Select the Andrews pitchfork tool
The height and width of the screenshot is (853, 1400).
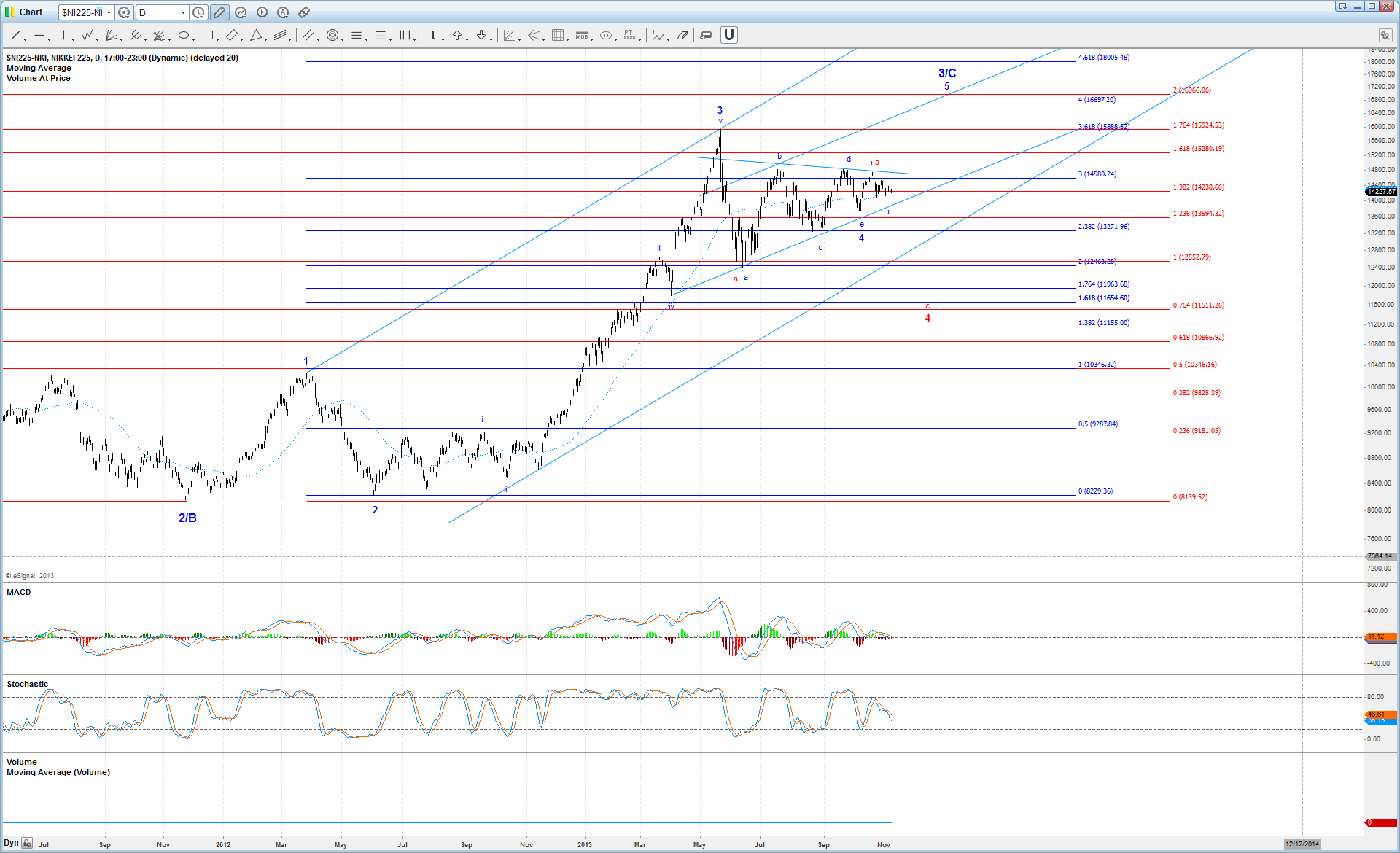(x=135, y=35)
